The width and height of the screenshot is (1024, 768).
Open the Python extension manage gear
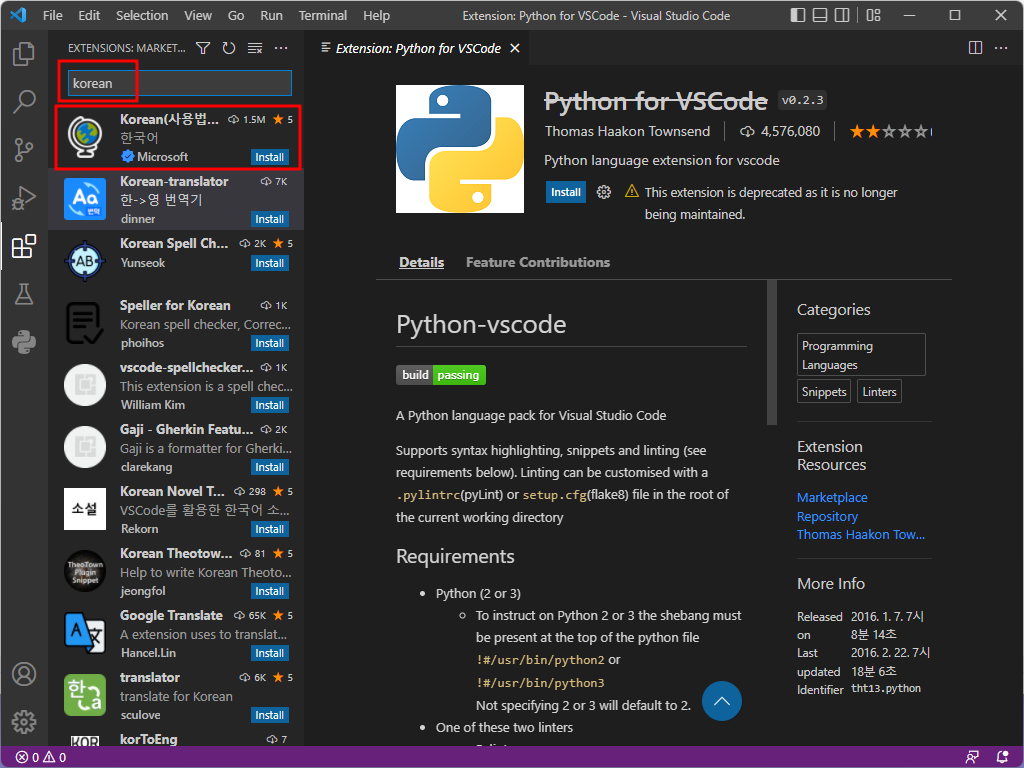coord(603,192)
